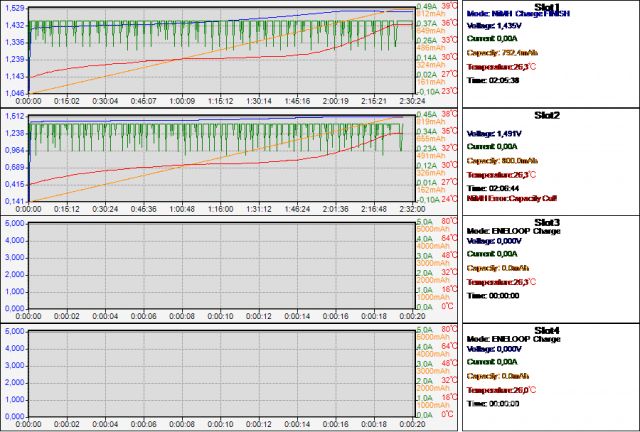This screenshot has width=640, height=432.
Task: Click Slot4 'Mode: ENELOOP Charge' text
Action: tap(513, 339)
